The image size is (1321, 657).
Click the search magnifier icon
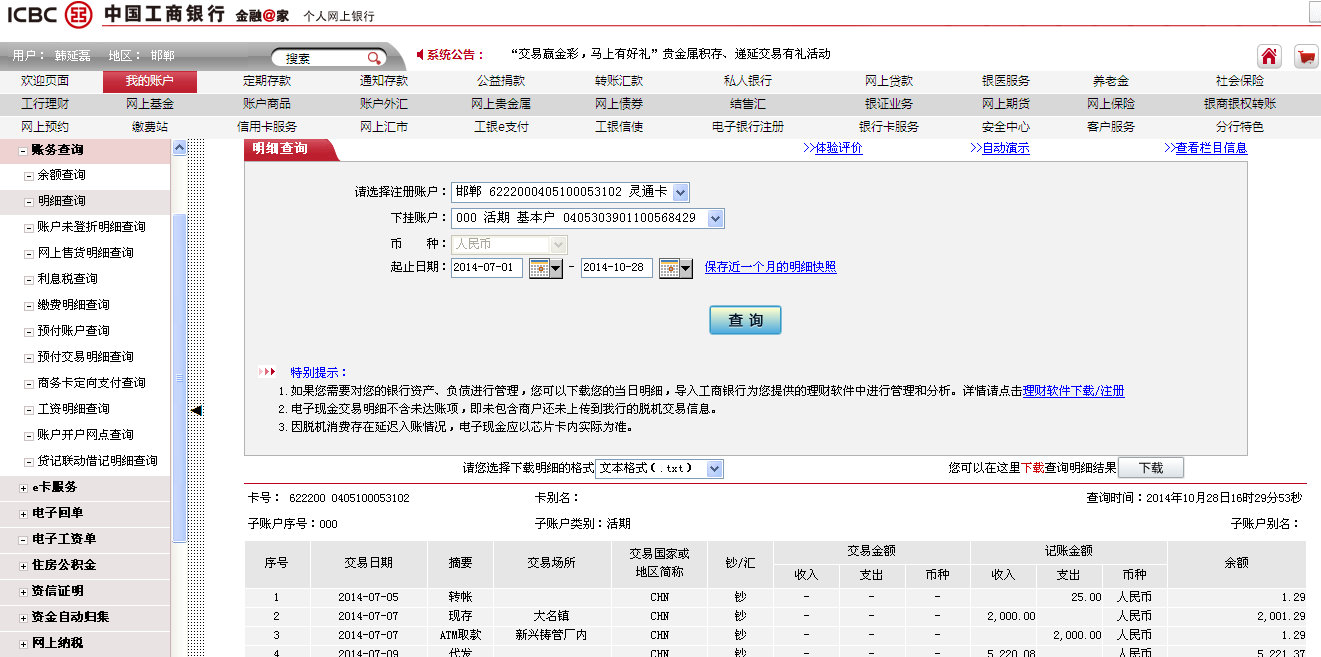click(374, 58)
